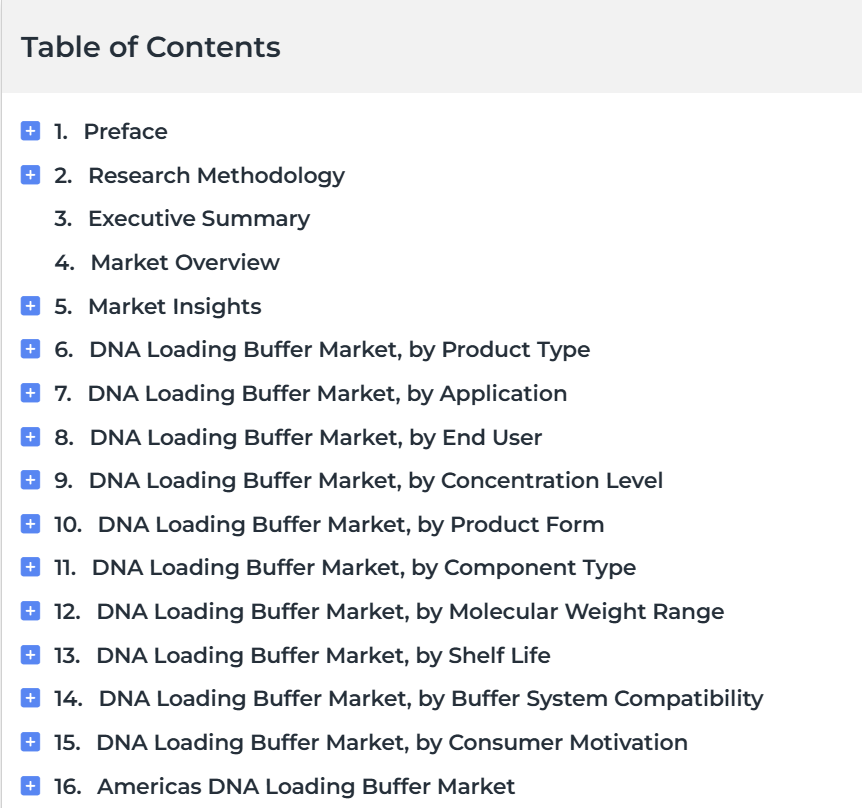Expand Research Methodology with its plus icon

pos(30,175)
